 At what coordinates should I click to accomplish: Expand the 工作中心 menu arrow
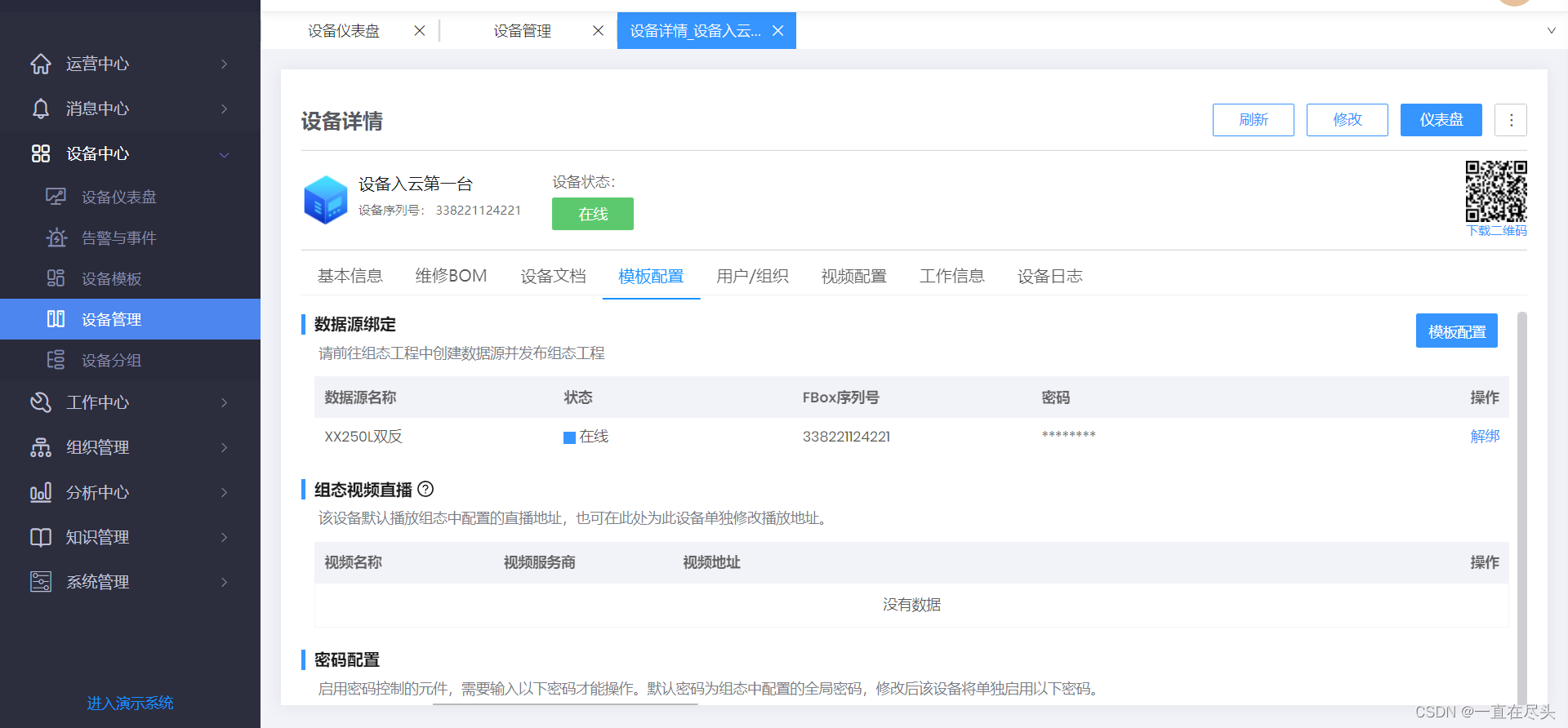tap(225, 402)
